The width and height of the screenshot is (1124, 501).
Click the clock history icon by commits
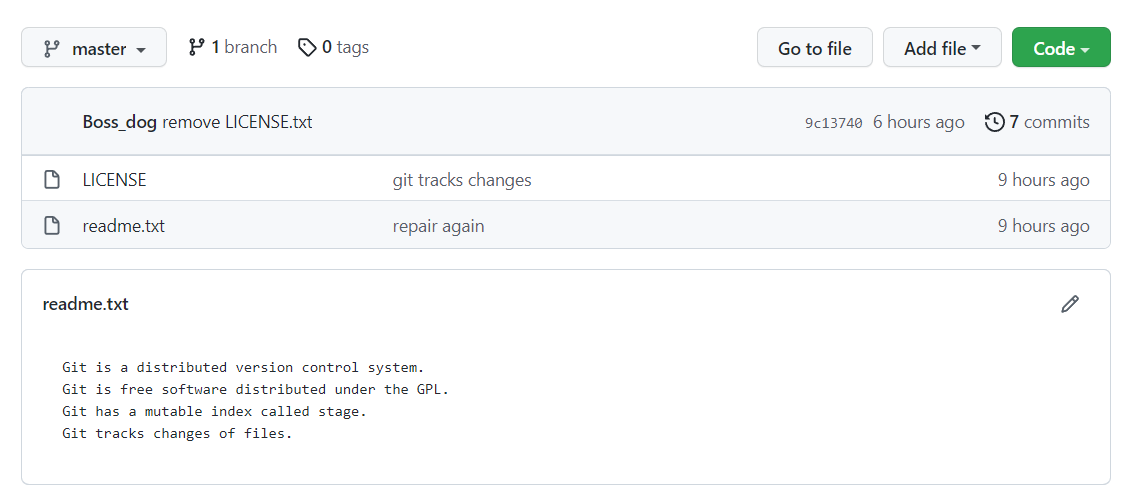pyautogui.click(x=994, y=122)
